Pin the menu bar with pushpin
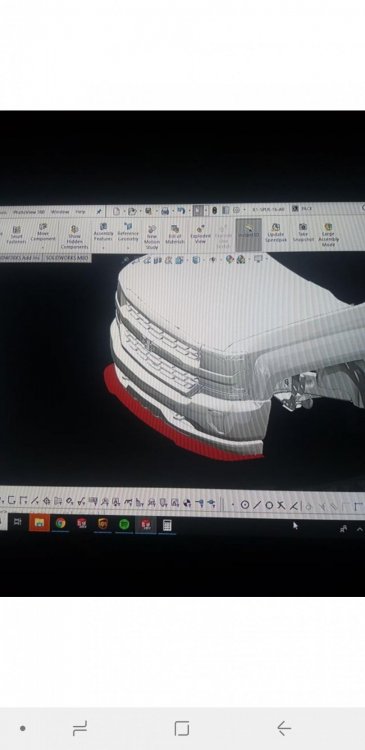The image size is (365, 750). pos(99,211)
